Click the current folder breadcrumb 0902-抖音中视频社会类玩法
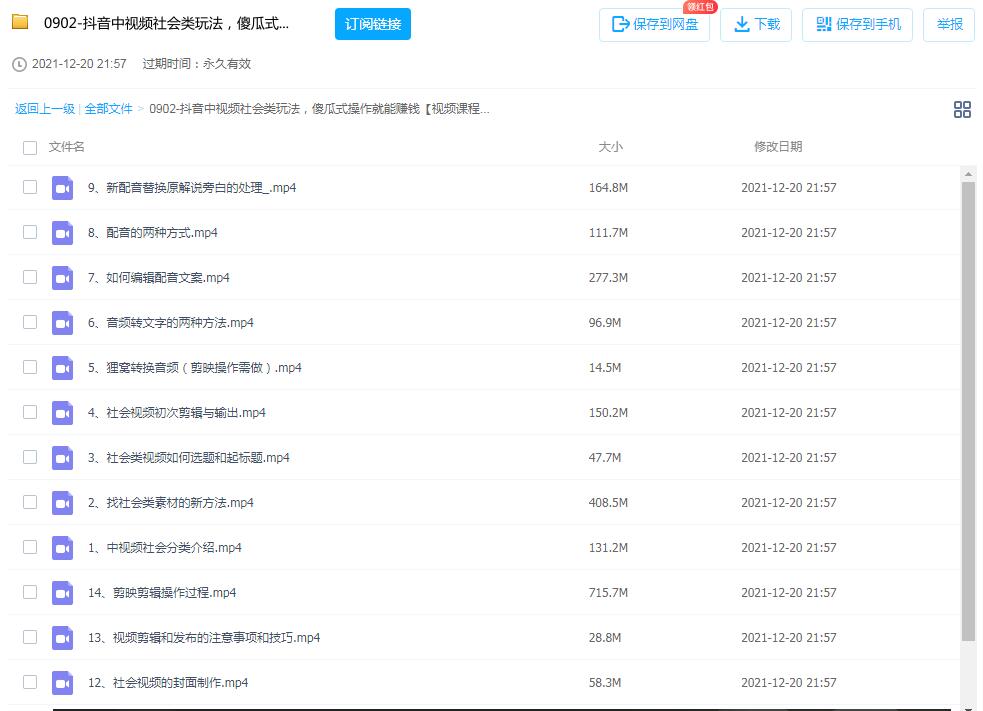 point(319,109)
